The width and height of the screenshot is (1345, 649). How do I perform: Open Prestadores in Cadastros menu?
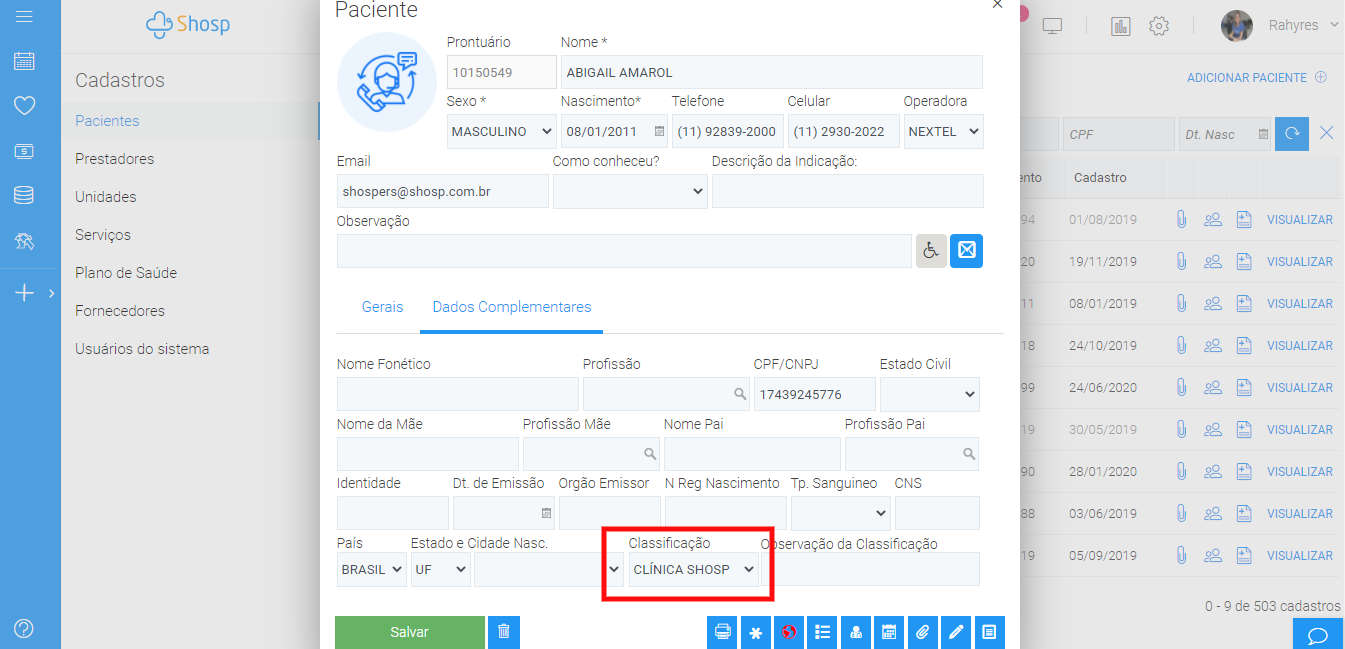tap(115, 158)
